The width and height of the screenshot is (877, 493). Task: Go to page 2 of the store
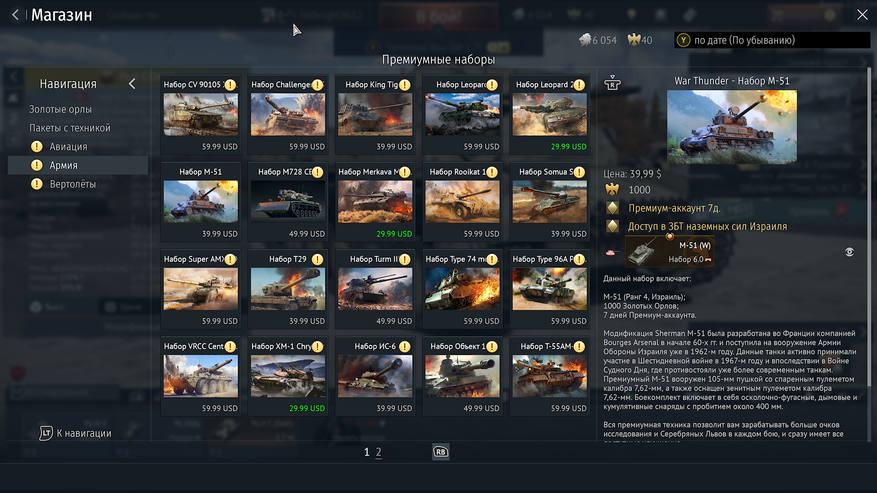(379, 452)
